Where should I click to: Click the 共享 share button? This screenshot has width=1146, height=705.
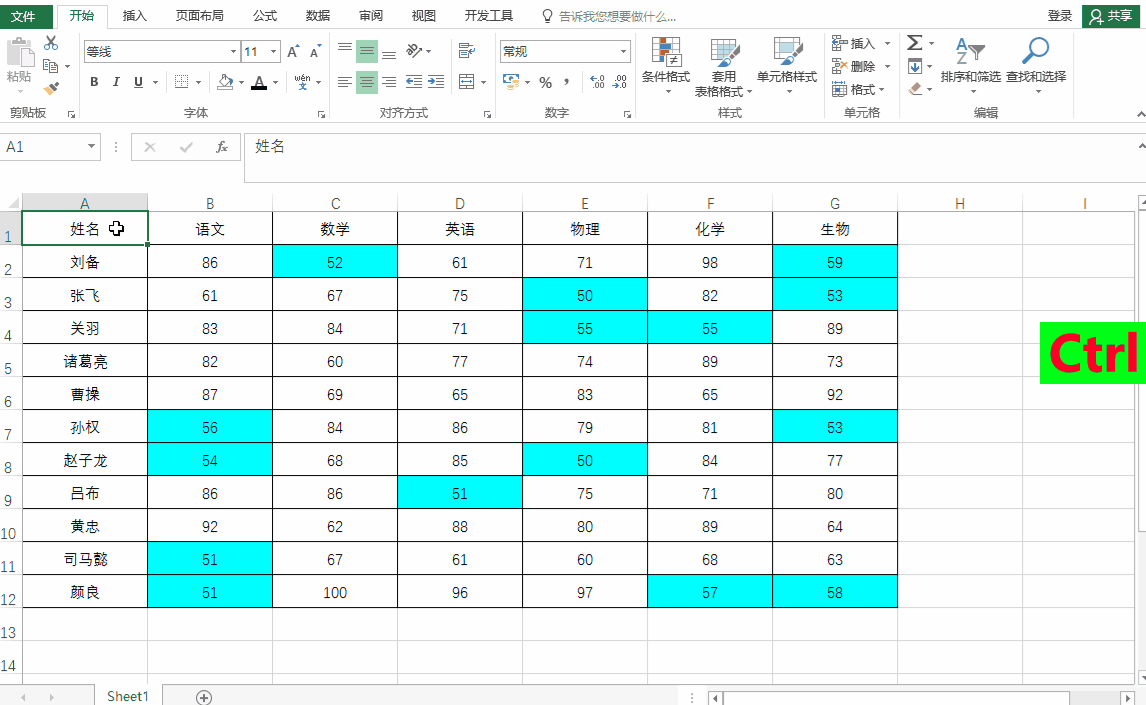(x=1111, y=16)
